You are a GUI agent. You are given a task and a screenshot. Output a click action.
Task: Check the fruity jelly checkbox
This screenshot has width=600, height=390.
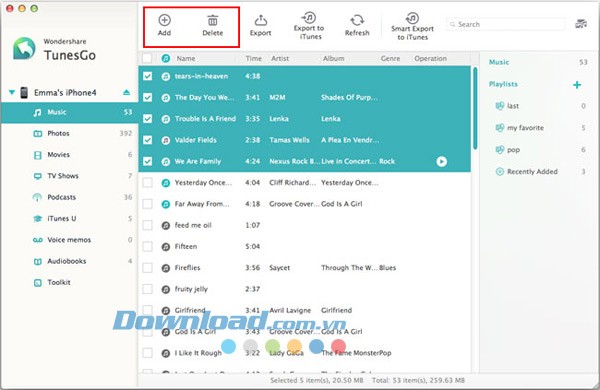point(147,289)
